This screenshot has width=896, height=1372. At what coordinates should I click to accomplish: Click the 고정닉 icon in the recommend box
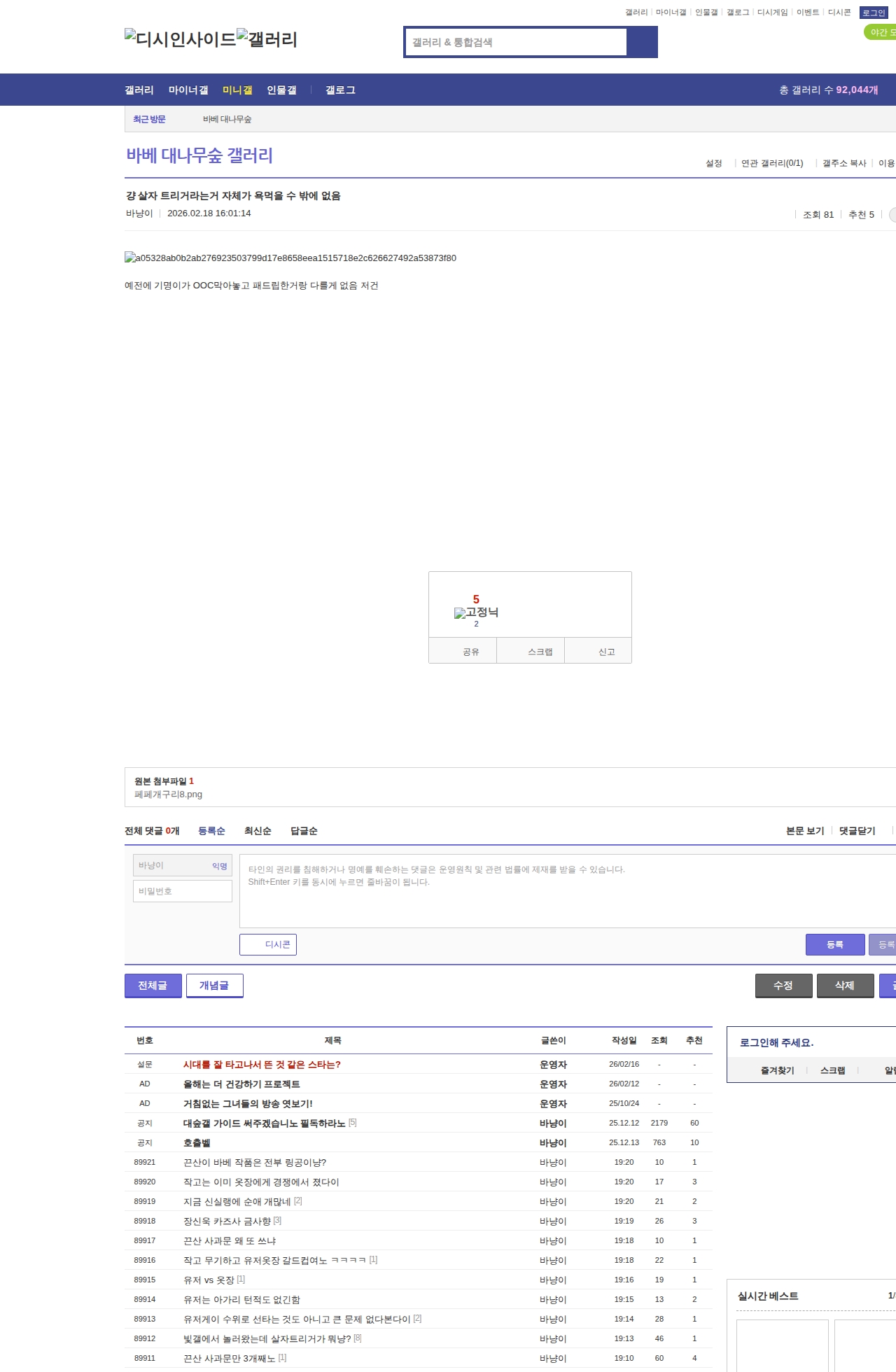[476, 612]
